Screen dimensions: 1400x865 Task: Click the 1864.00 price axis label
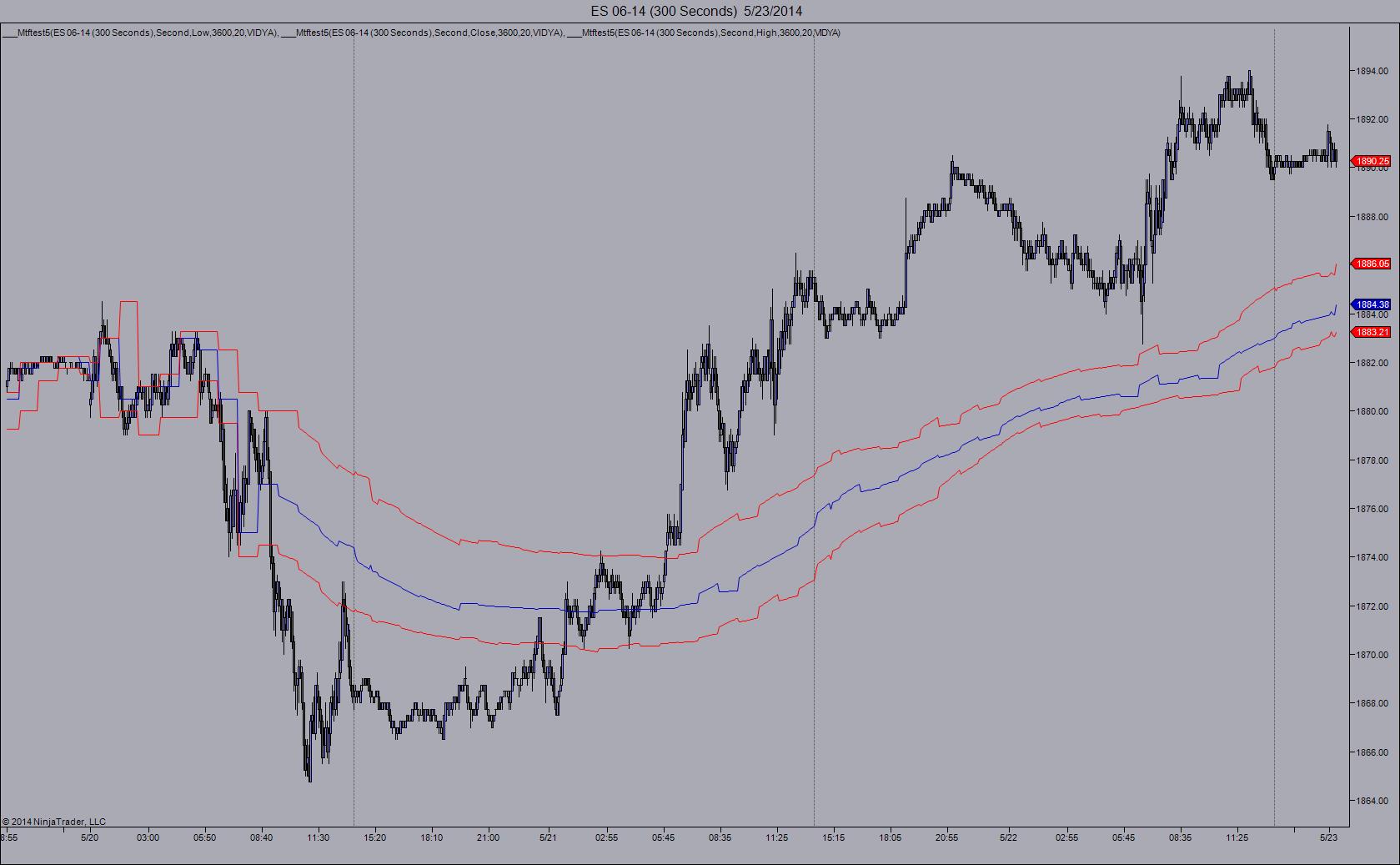[1372, 801]
